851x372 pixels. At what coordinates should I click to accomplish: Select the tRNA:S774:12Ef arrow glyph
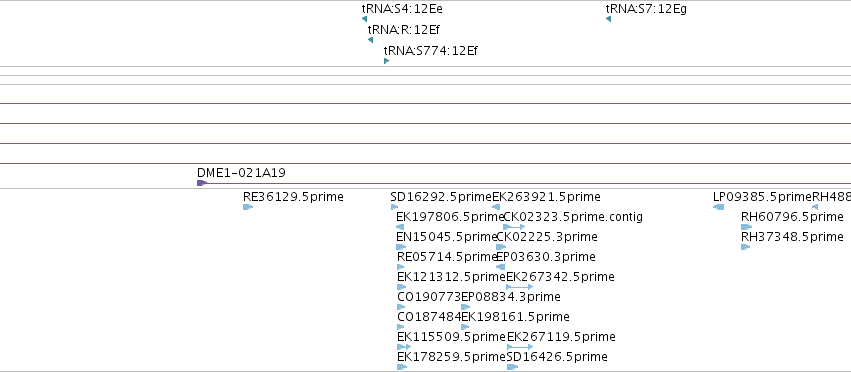pos(386,61)
